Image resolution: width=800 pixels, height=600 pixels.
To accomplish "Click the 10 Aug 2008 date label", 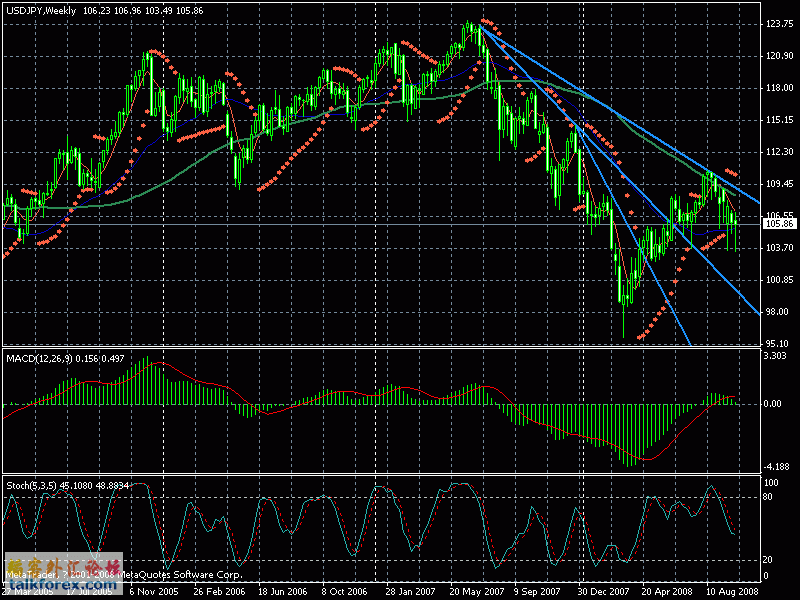I will click(733, 592).
